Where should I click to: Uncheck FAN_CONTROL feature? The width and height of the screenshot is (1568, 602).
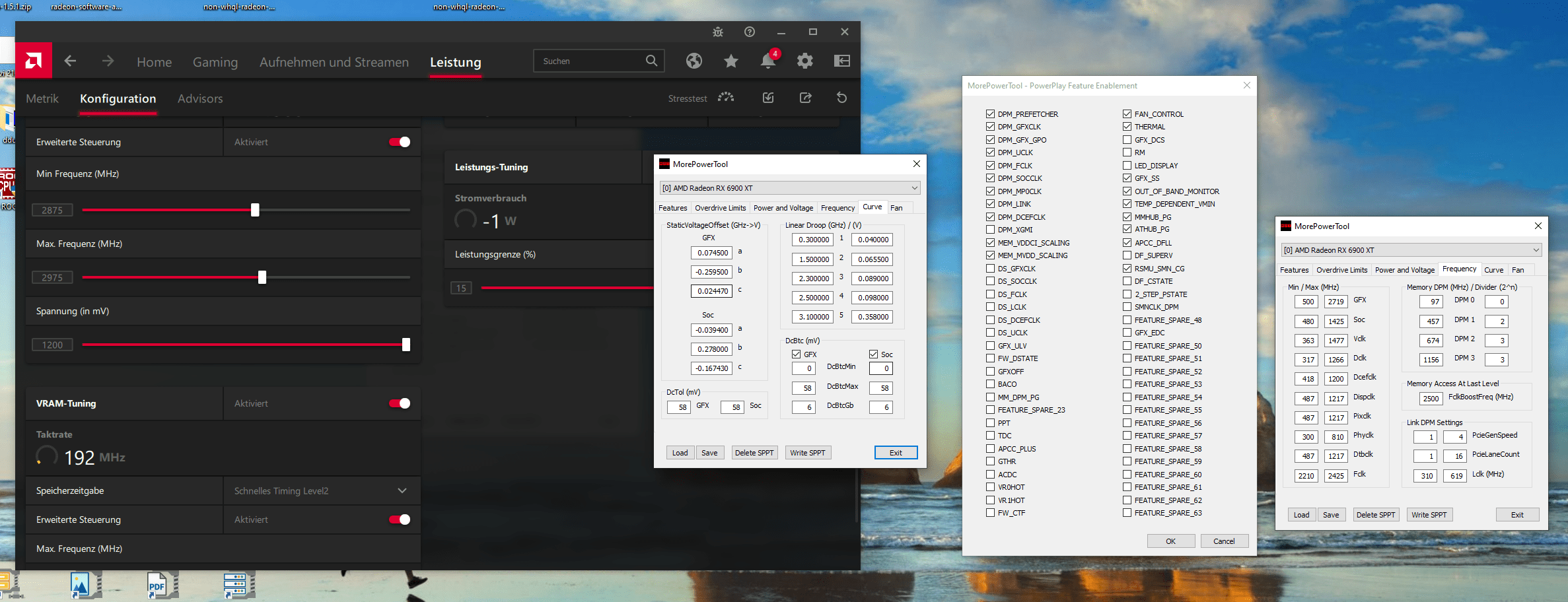[x=1127, y=114]
